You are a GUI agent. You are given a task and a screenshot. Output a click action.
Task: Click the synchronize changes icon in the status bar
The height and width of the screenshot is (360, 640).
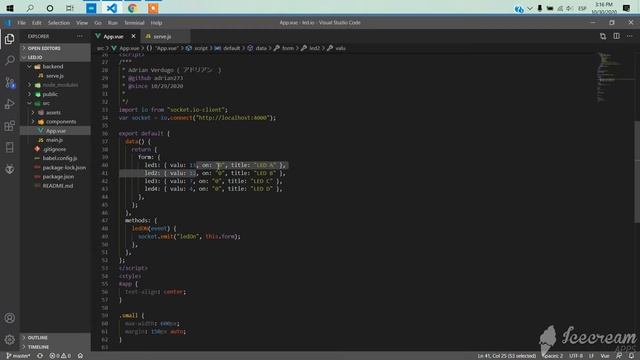point(40,356)
